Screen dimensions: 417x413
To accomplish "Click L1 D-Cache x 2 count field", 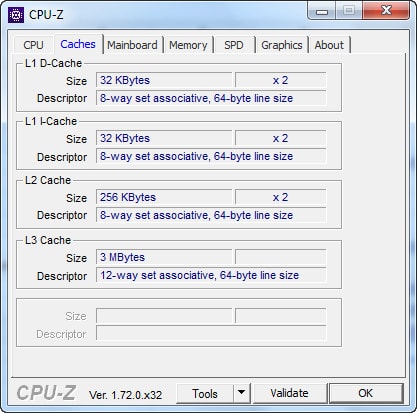I will [x=281, y=80].
